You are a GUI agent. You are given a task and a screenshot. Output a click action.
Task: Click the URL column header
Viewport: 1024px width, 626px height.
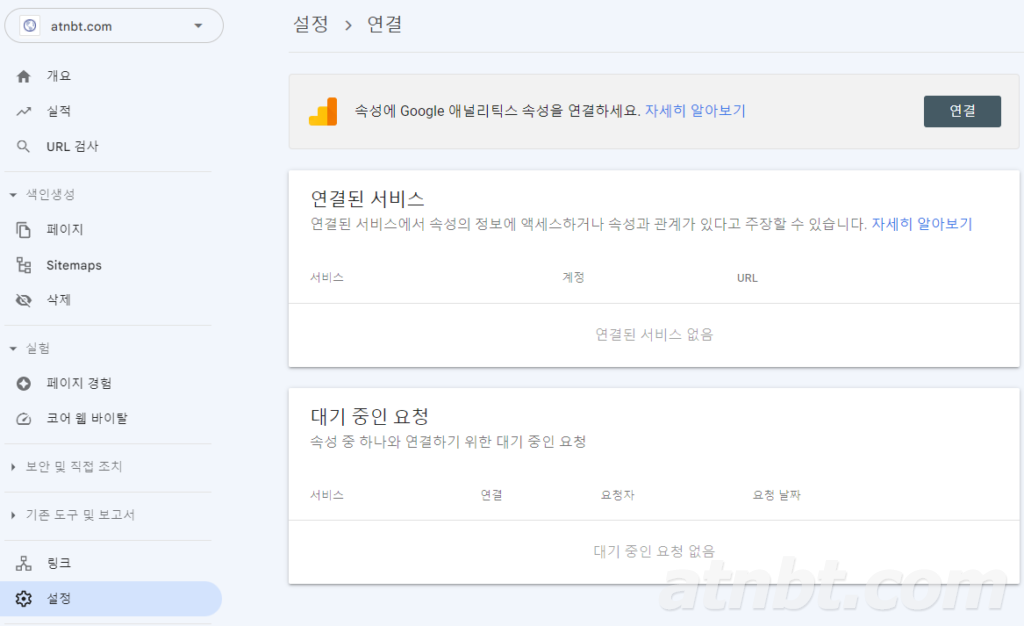(747, 278)
